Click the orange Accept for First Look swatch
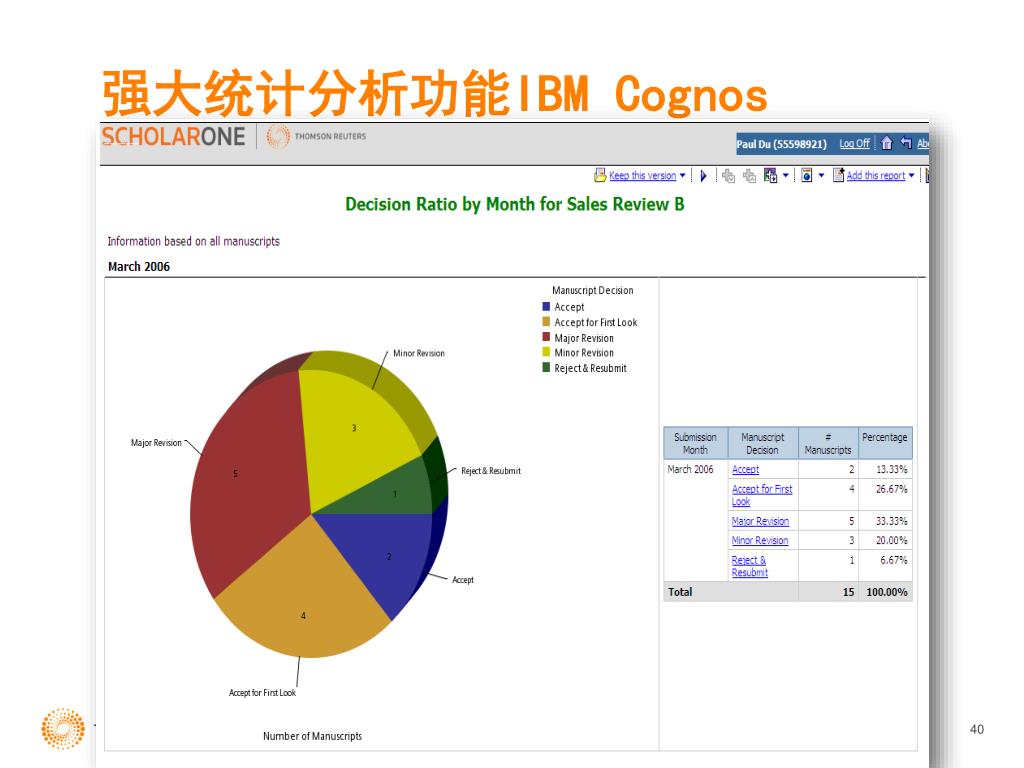This screenshot has width=1024, height=768. pos(546,321)
